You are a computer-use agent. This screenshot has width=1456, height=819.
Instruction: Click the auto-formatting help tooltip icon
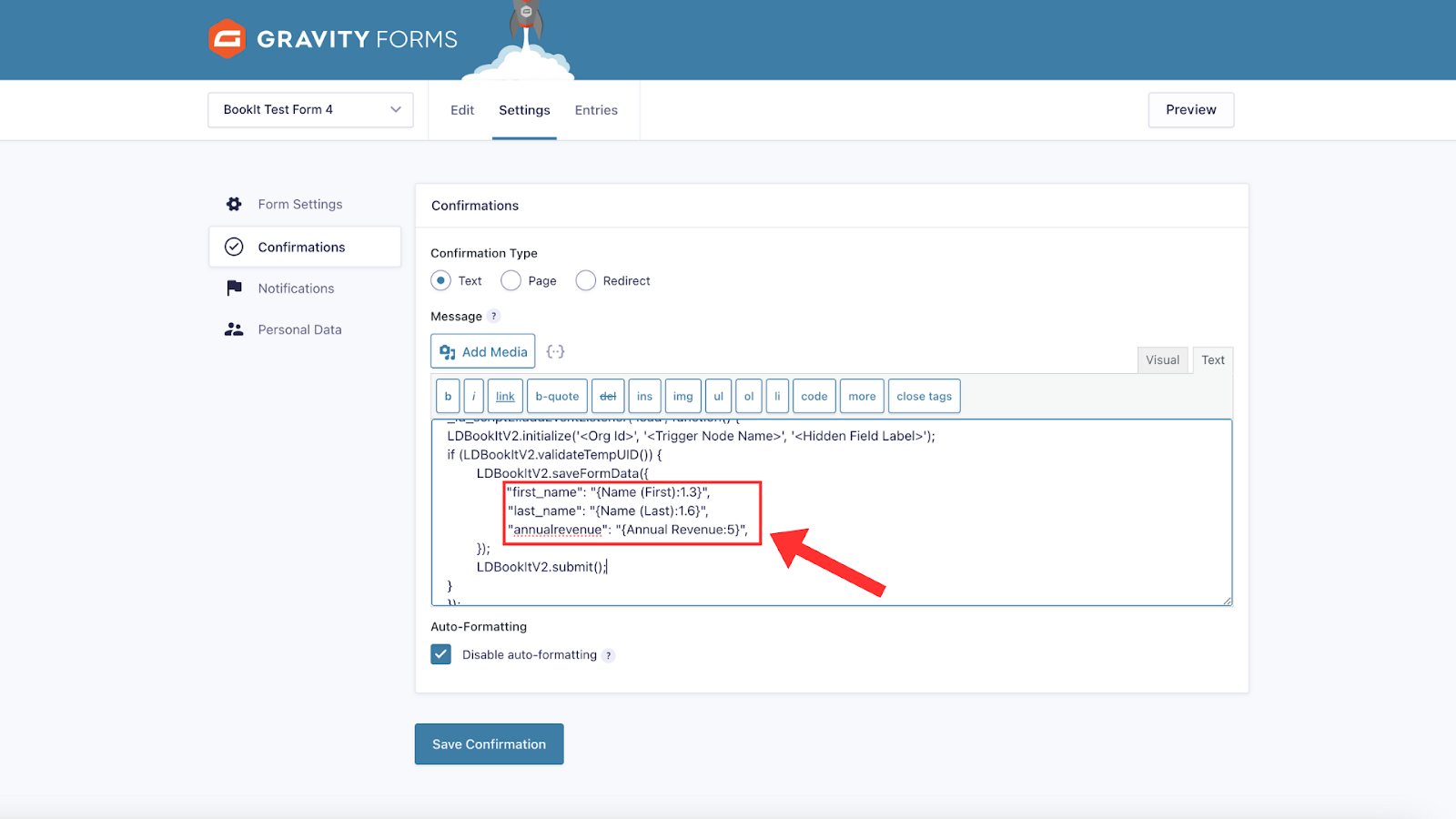click(609, 655)
